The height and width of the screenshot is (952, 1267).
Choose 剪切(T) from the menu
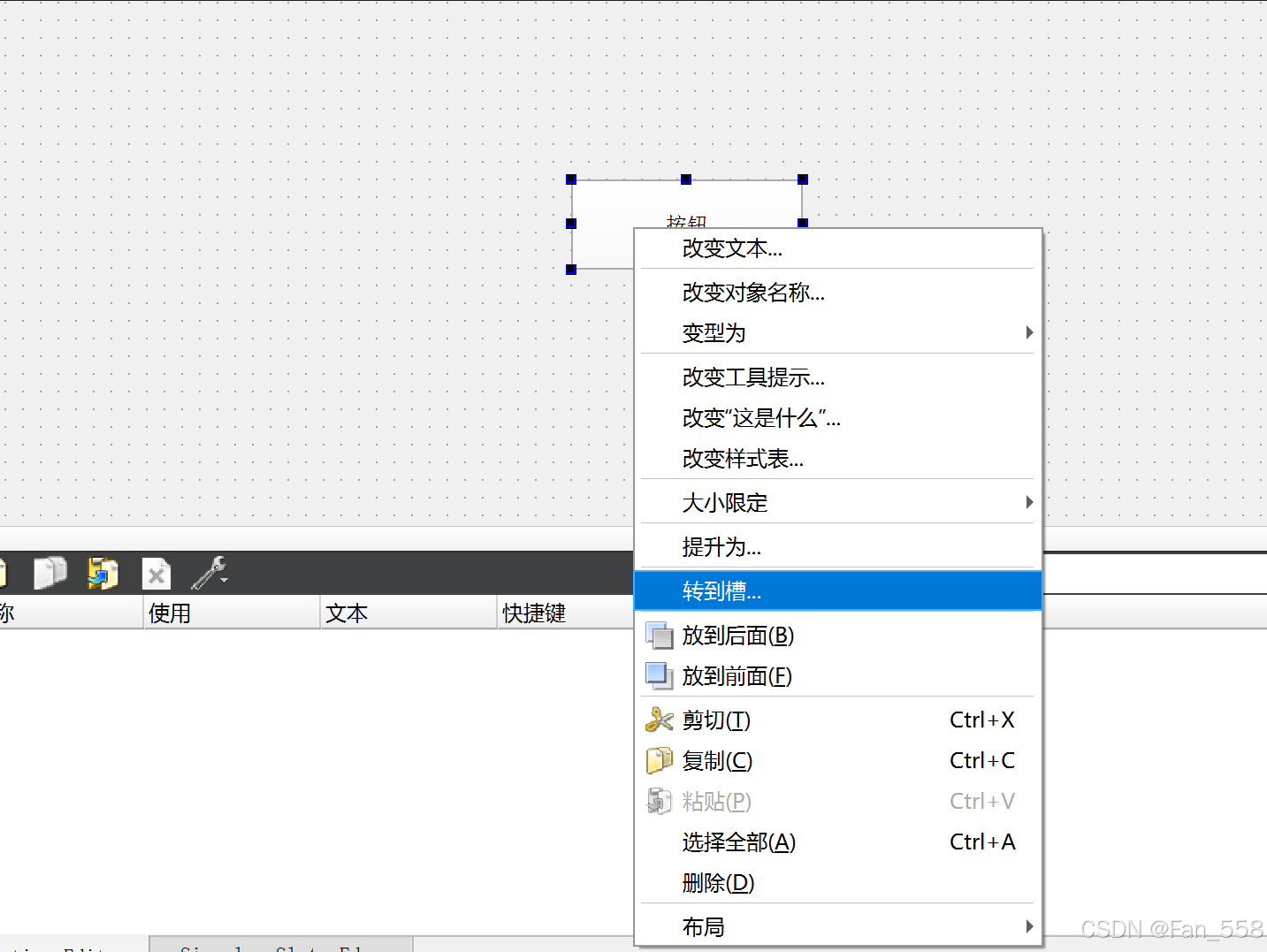pos(838,720)
